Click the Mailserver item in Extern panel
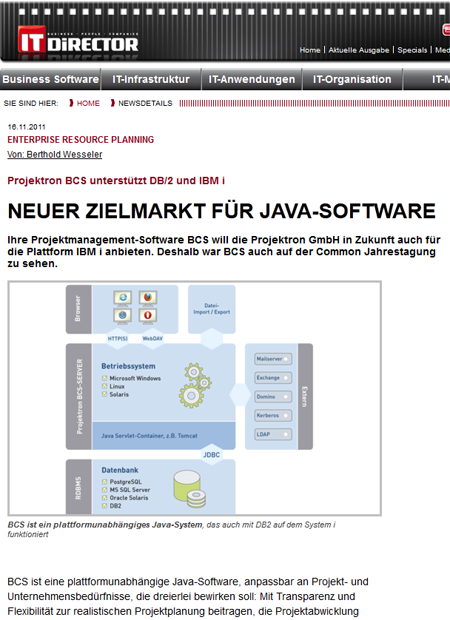The width and height of the screenshot is (450, 620). (273, 359)
